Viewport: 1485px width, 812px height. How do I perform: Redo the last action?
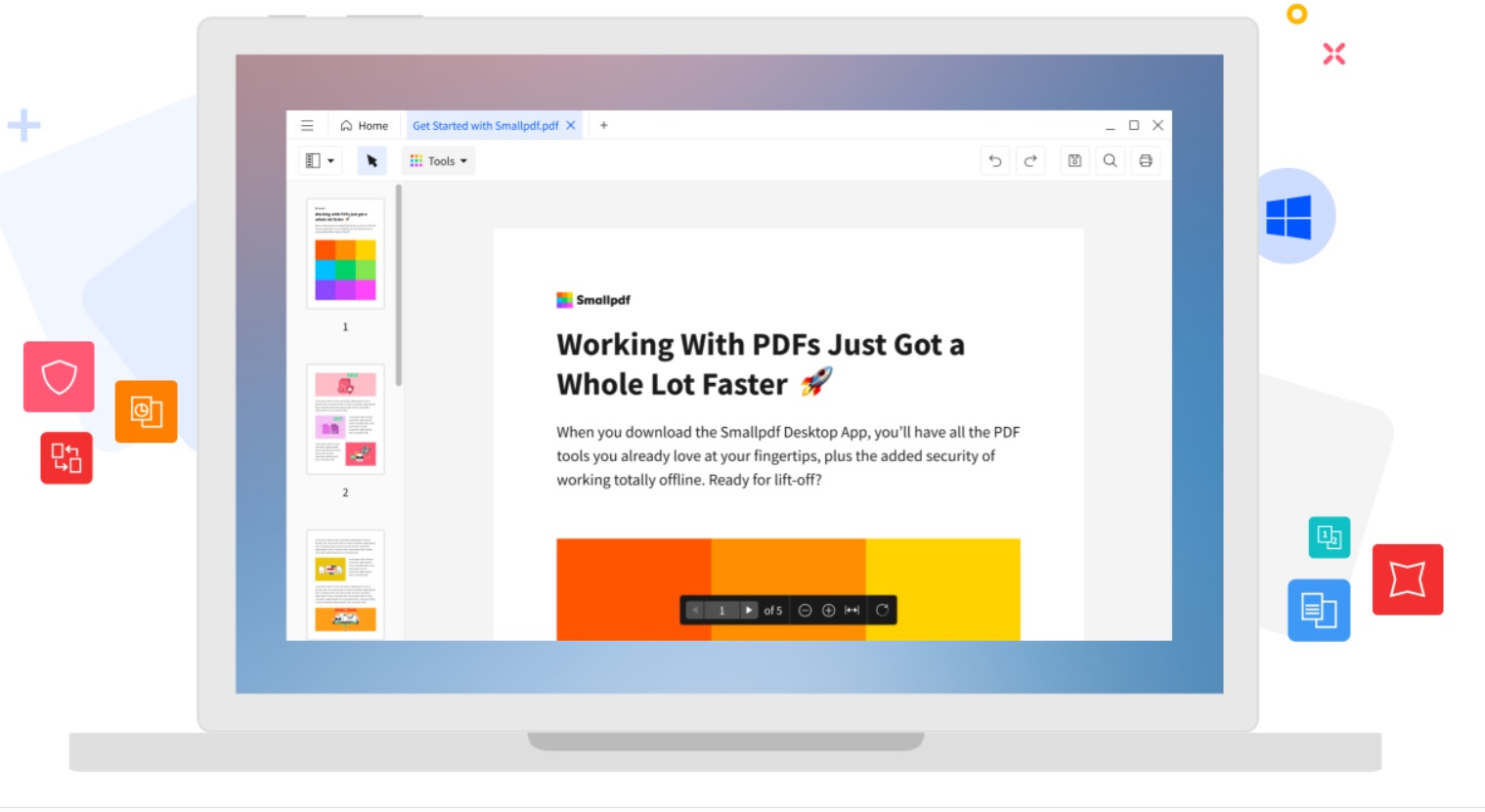click(1030, 160)
